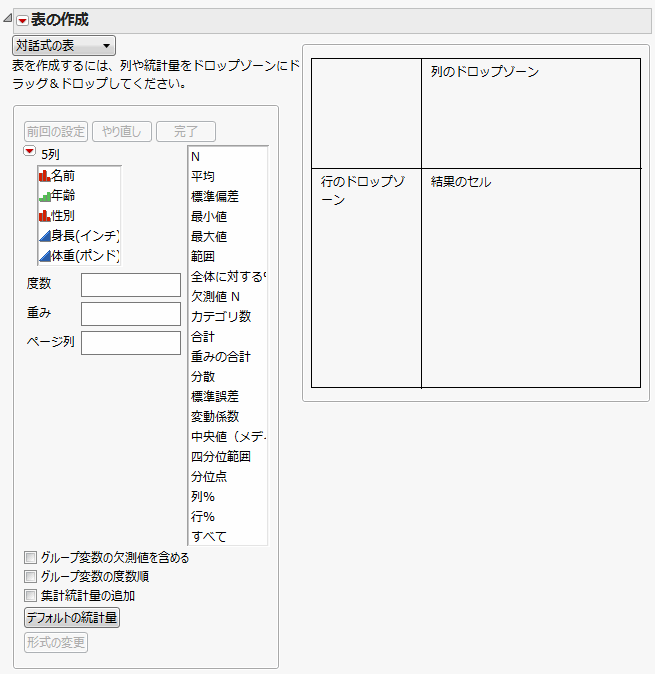This screenshot has width=655, height=674.
Task: Select the 性別 column in the list
Action: (x=80, y=216)
